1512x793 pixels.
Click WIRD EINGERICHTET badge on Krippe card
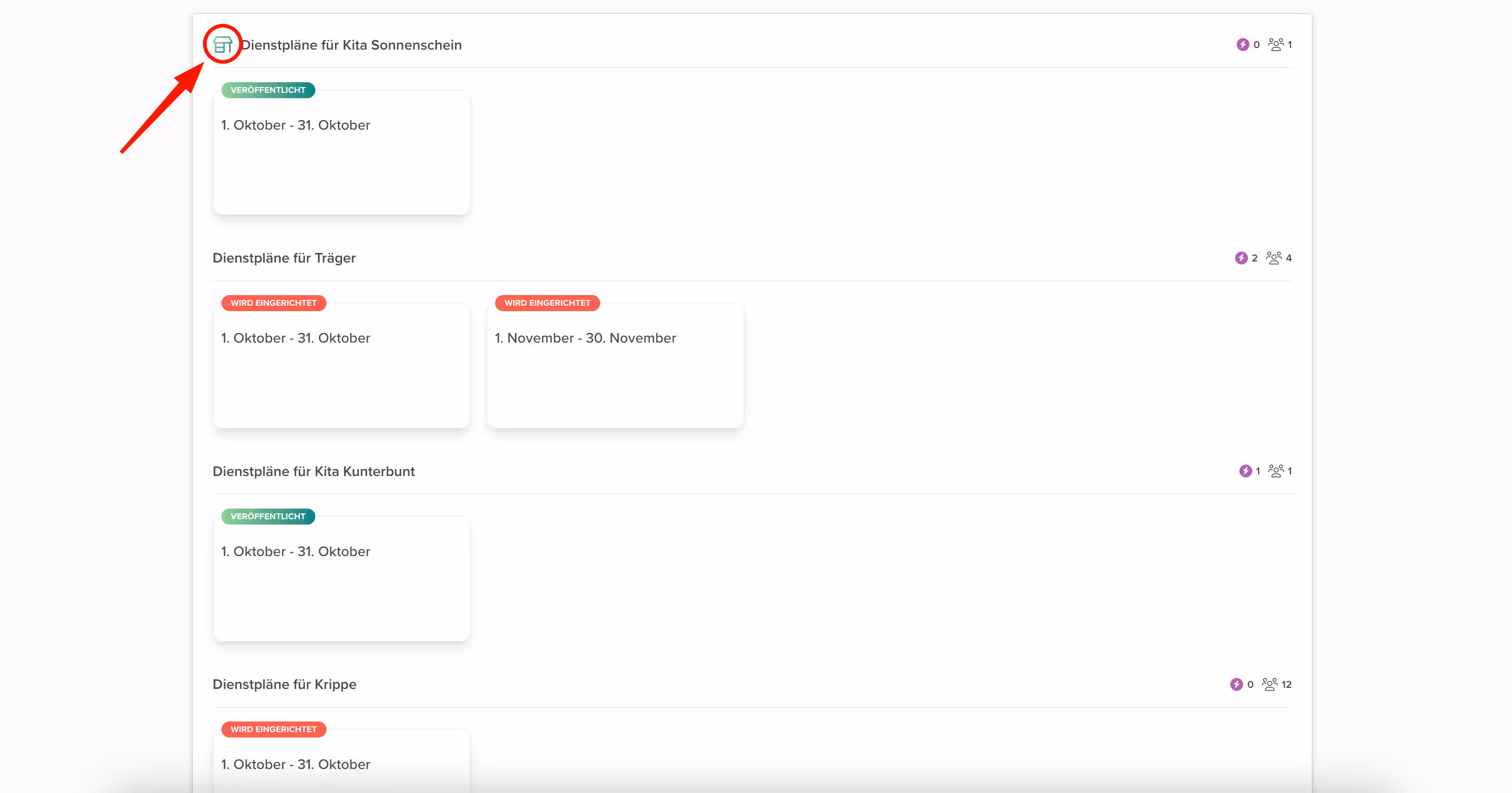[x=273, y=729]
